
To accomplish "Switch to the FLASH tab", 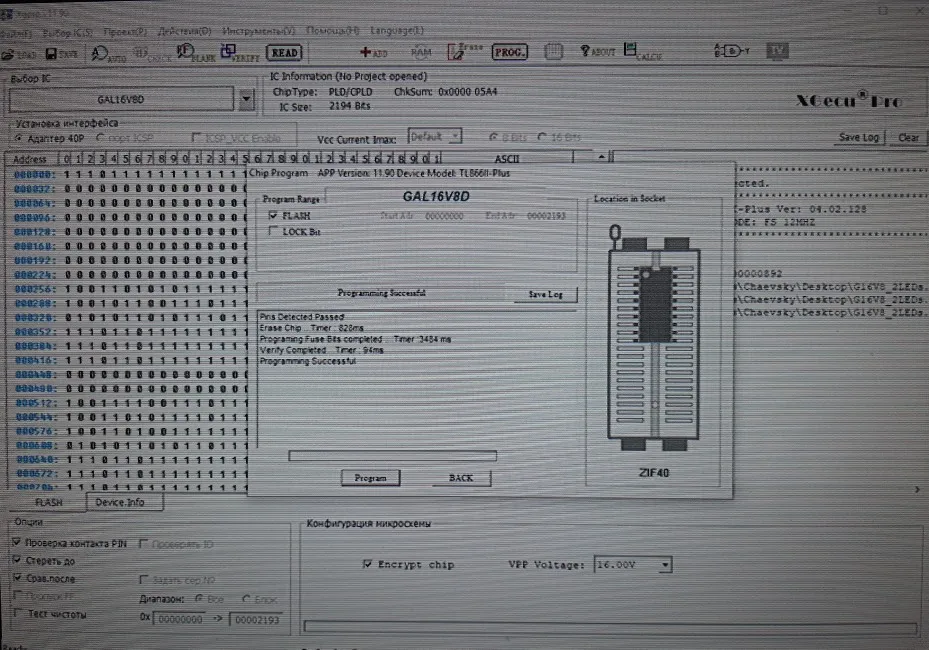I will (x=48, y=502).
